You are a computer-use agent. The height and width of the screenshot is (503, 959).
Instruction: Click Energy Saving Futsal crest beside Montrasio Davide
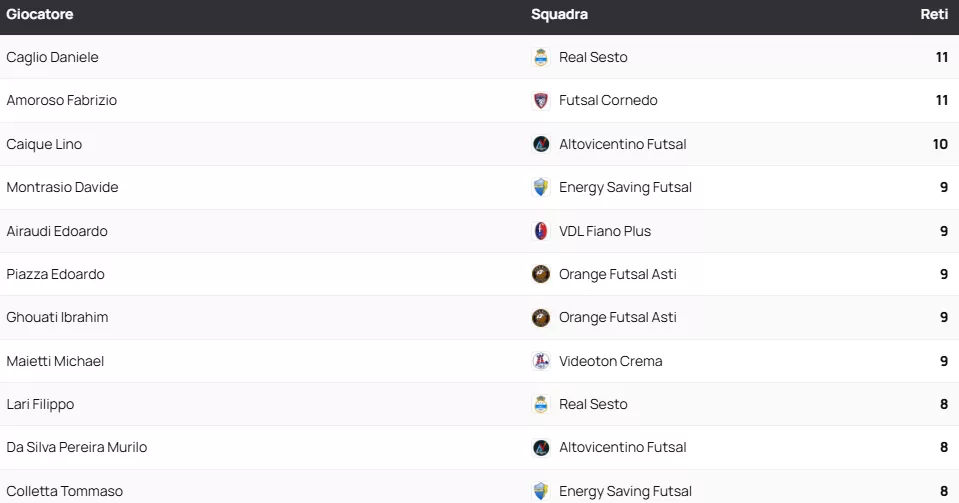(x=541, y=187)
